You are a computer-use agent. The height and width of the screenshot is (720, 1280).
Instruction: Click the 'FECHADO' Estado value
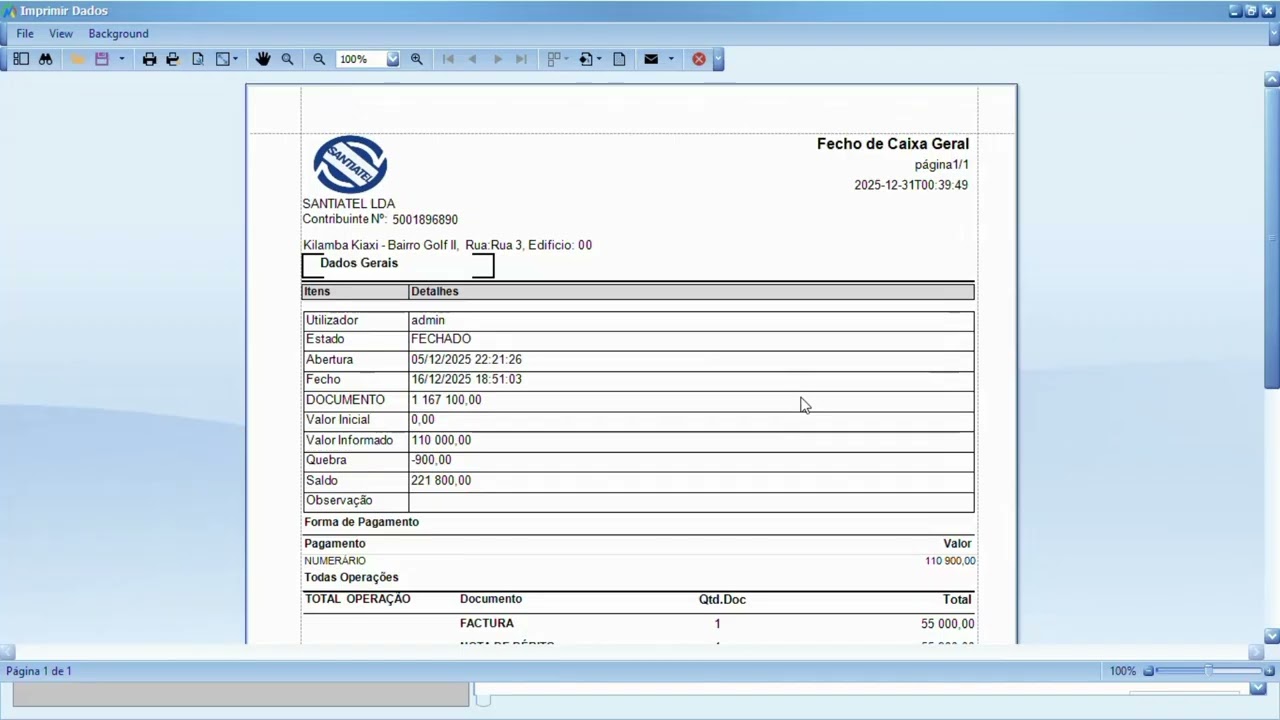(441, 339)
